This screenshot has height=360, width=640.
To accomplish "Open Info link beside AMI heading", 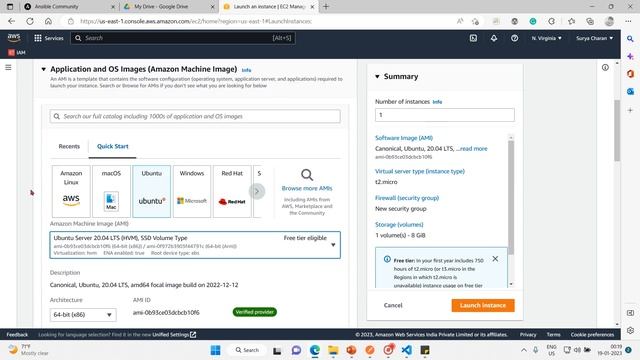I will click(246, 70).
